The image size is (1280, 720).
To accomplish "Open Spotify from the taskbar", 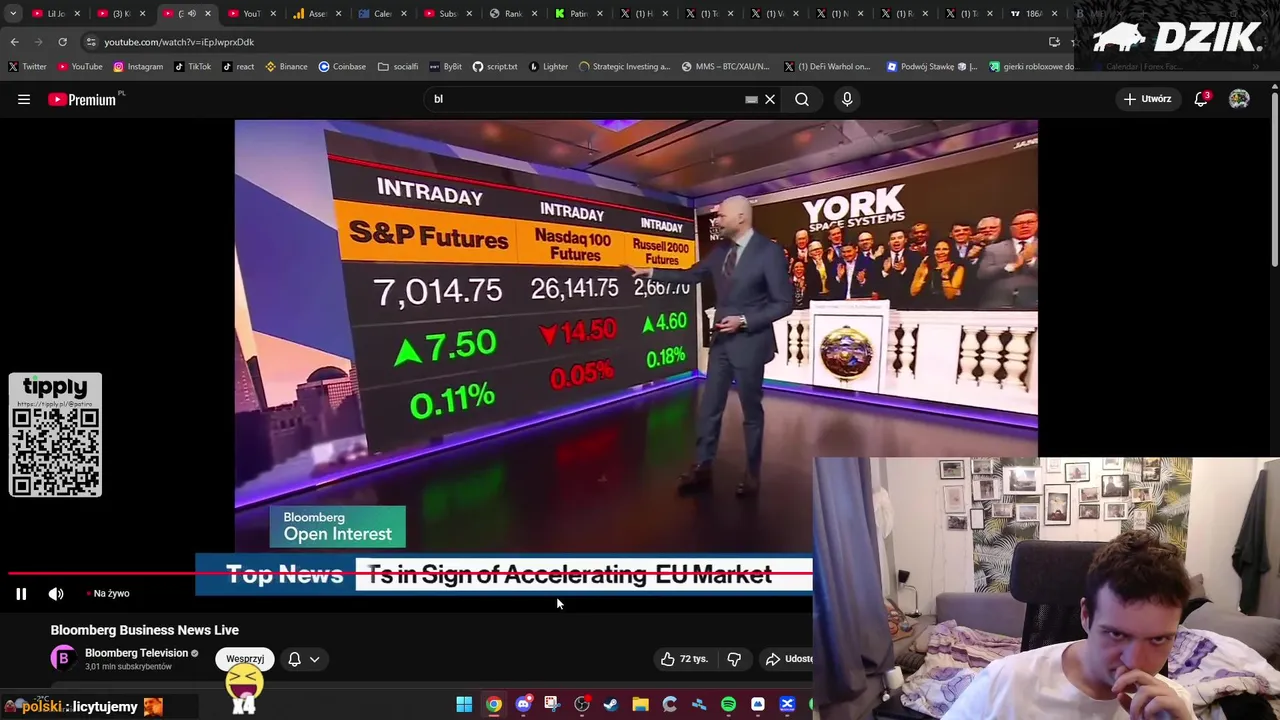I will pyautogui.click(x=728, y=705).
